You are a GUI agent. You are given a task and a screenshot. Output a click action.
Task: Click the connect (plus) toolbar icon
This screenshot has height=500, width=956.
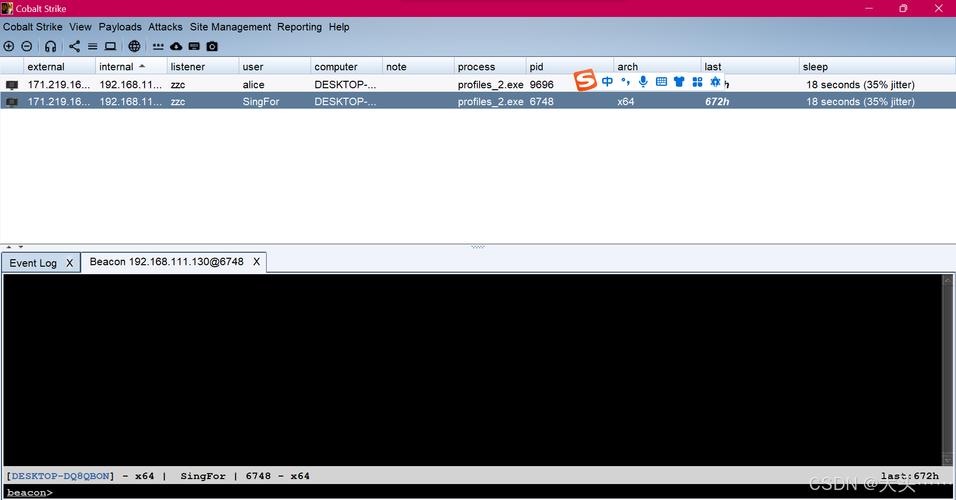coord(9,46)
